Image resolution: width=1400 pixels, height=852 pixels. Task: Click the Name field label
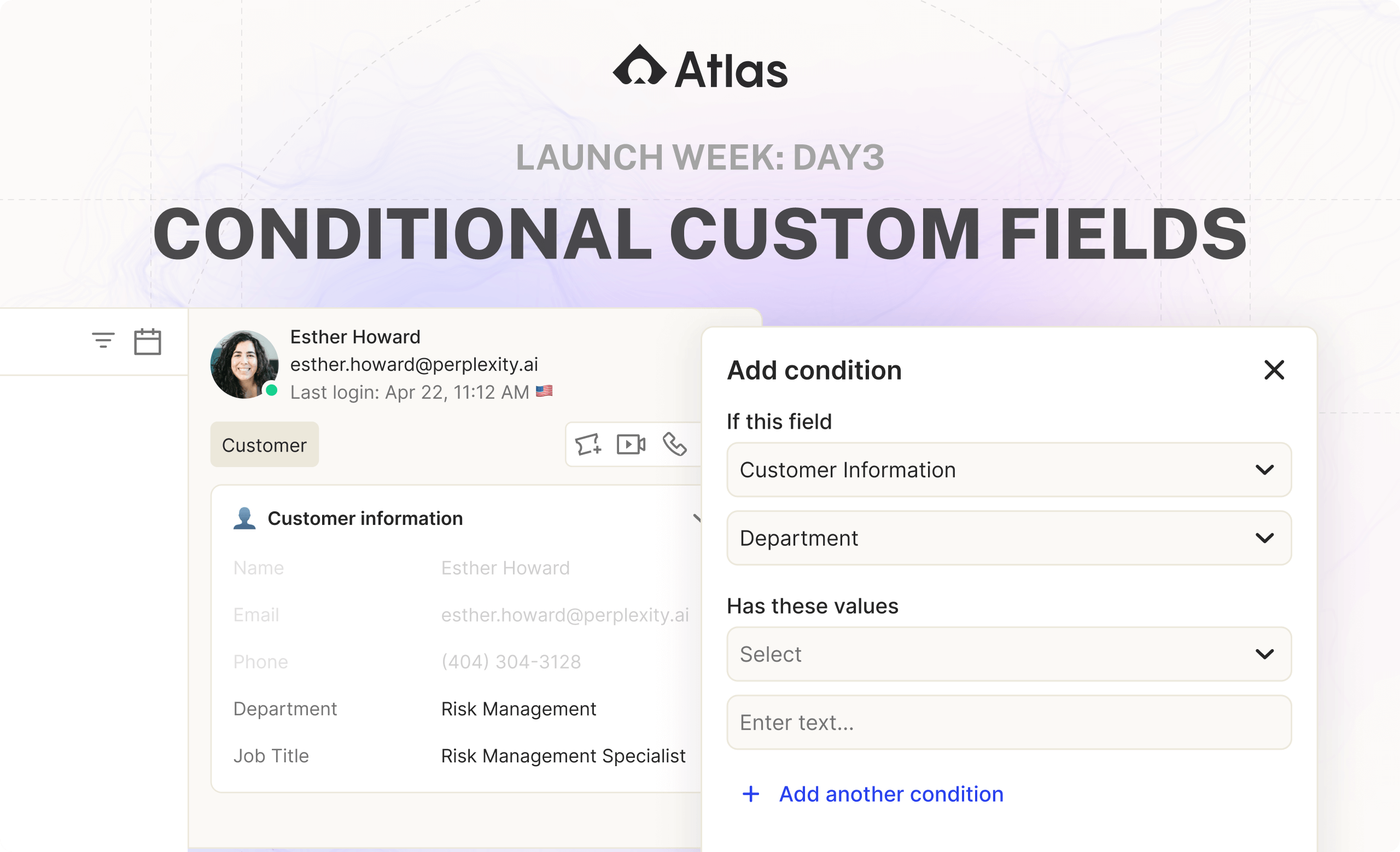(x=259, y=568)
